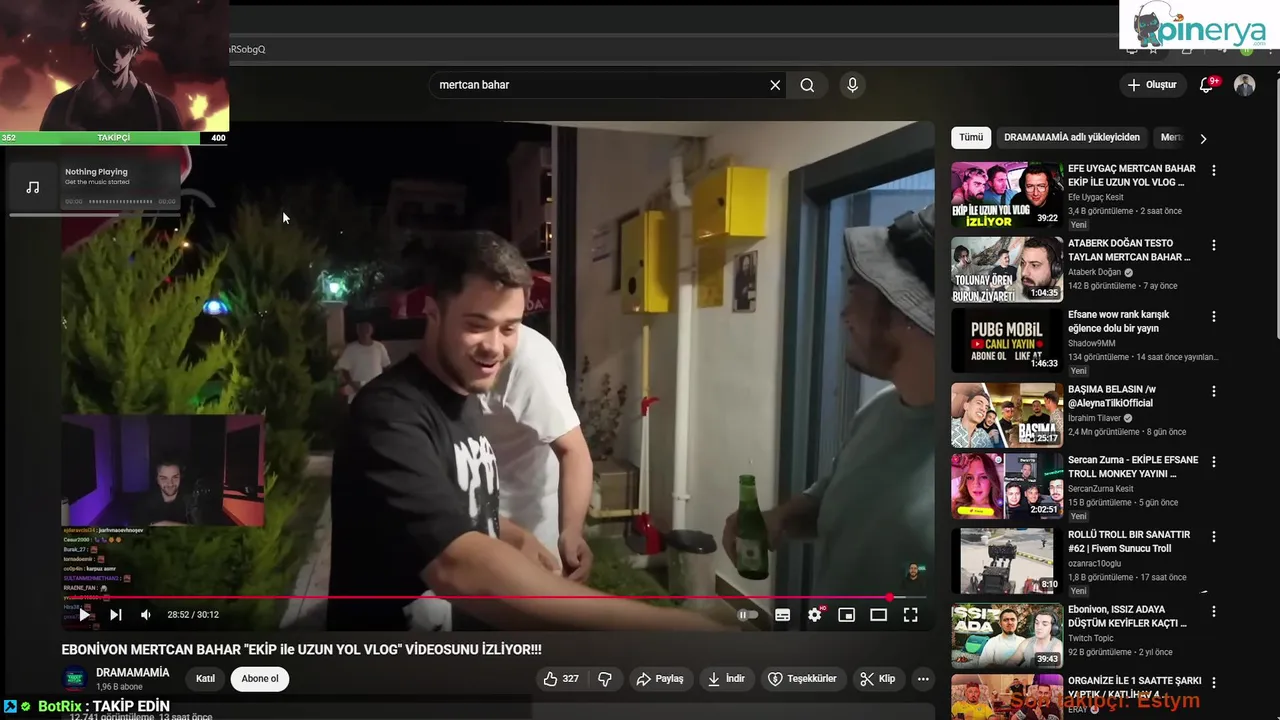Open options for 'EFE UYGAÇ MERTCAN BAHAR' video
Viewport: 1280px width, 720px height.
point(1214,171)
